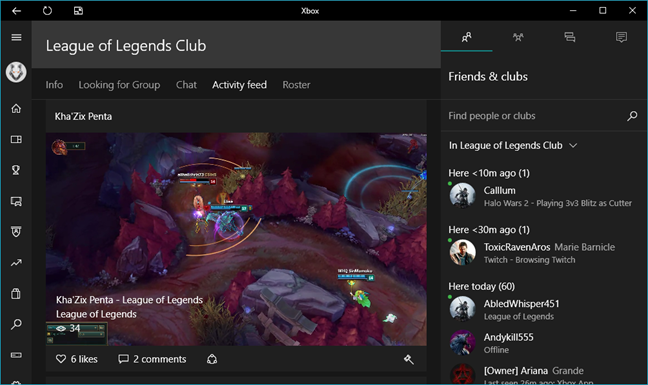The image size is (648, 385).
Task: Refresh the page with reload icon
Action: pyautogui.click(x=48, y=11)
